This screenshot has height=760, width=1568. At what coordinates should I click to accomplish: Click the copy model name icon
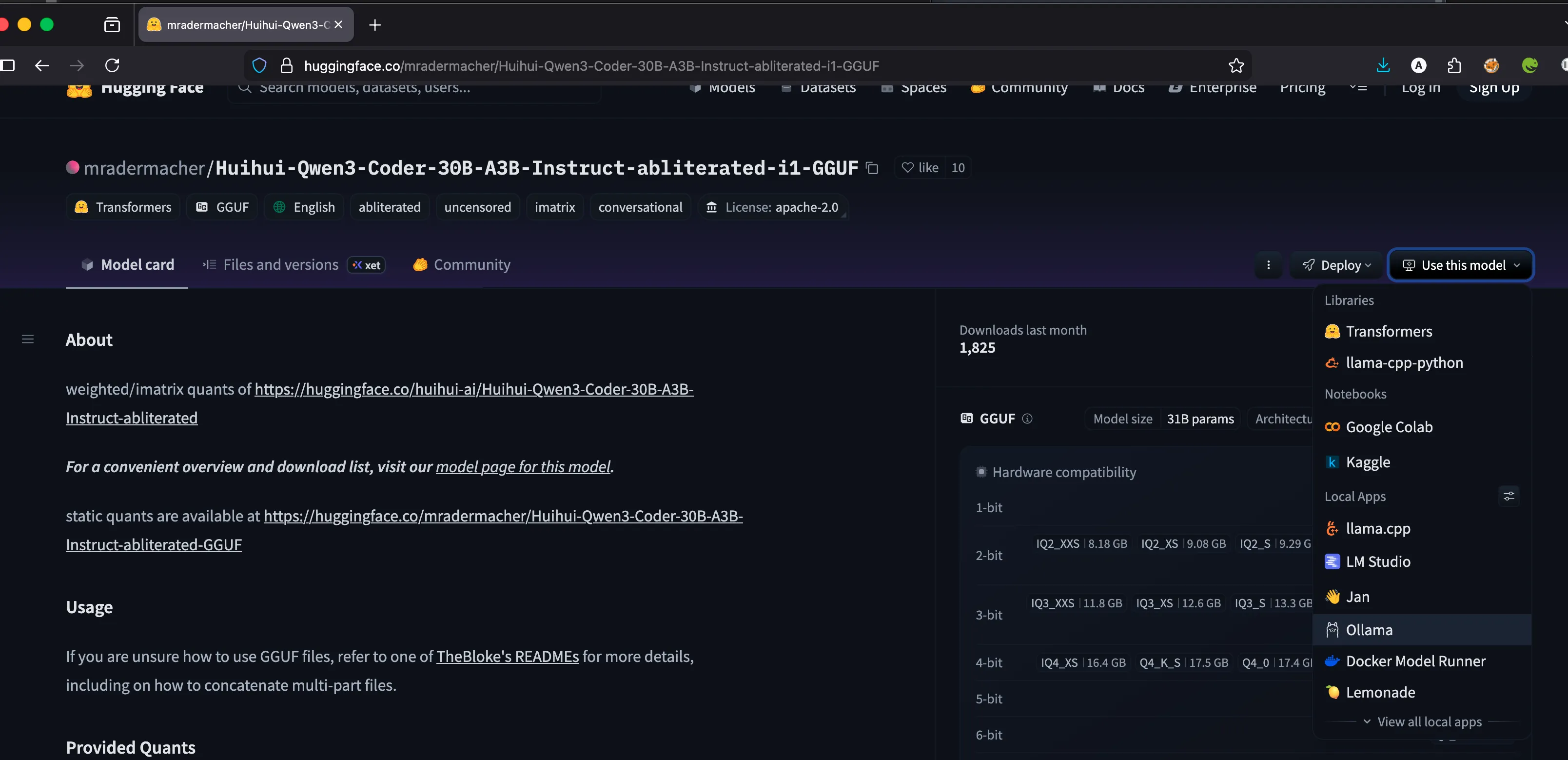pyautogui.click(x=872, y=168)
